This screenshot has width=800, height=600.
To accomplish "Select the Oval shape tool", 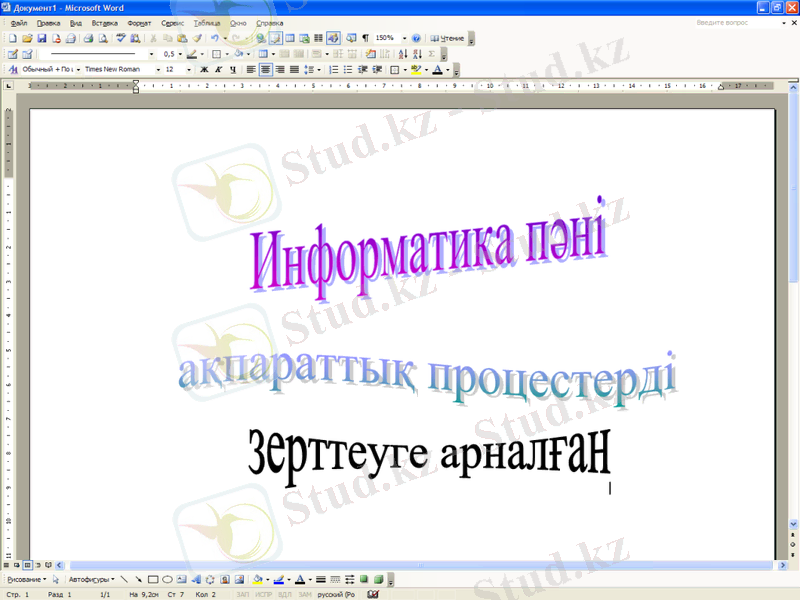I will 167,579.
